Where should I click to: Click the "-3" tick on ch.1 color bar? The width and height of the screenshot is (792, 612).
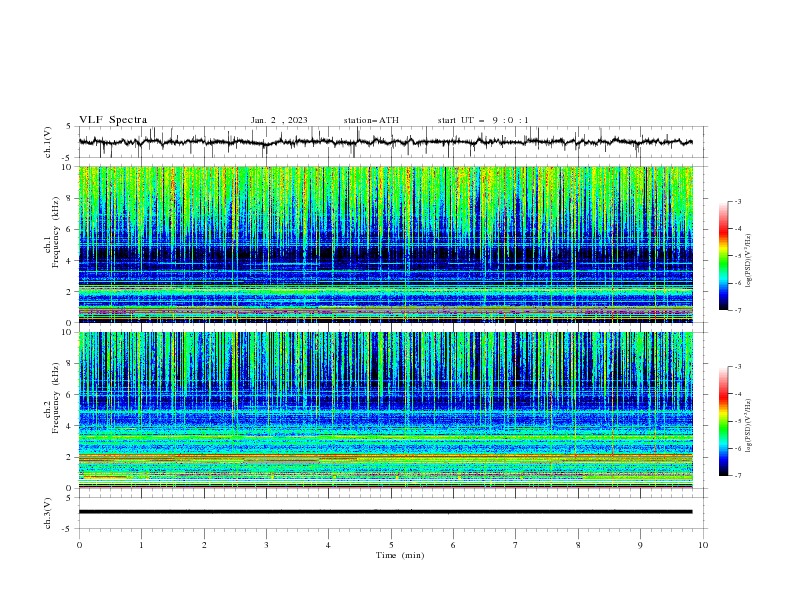pos(737,201)
